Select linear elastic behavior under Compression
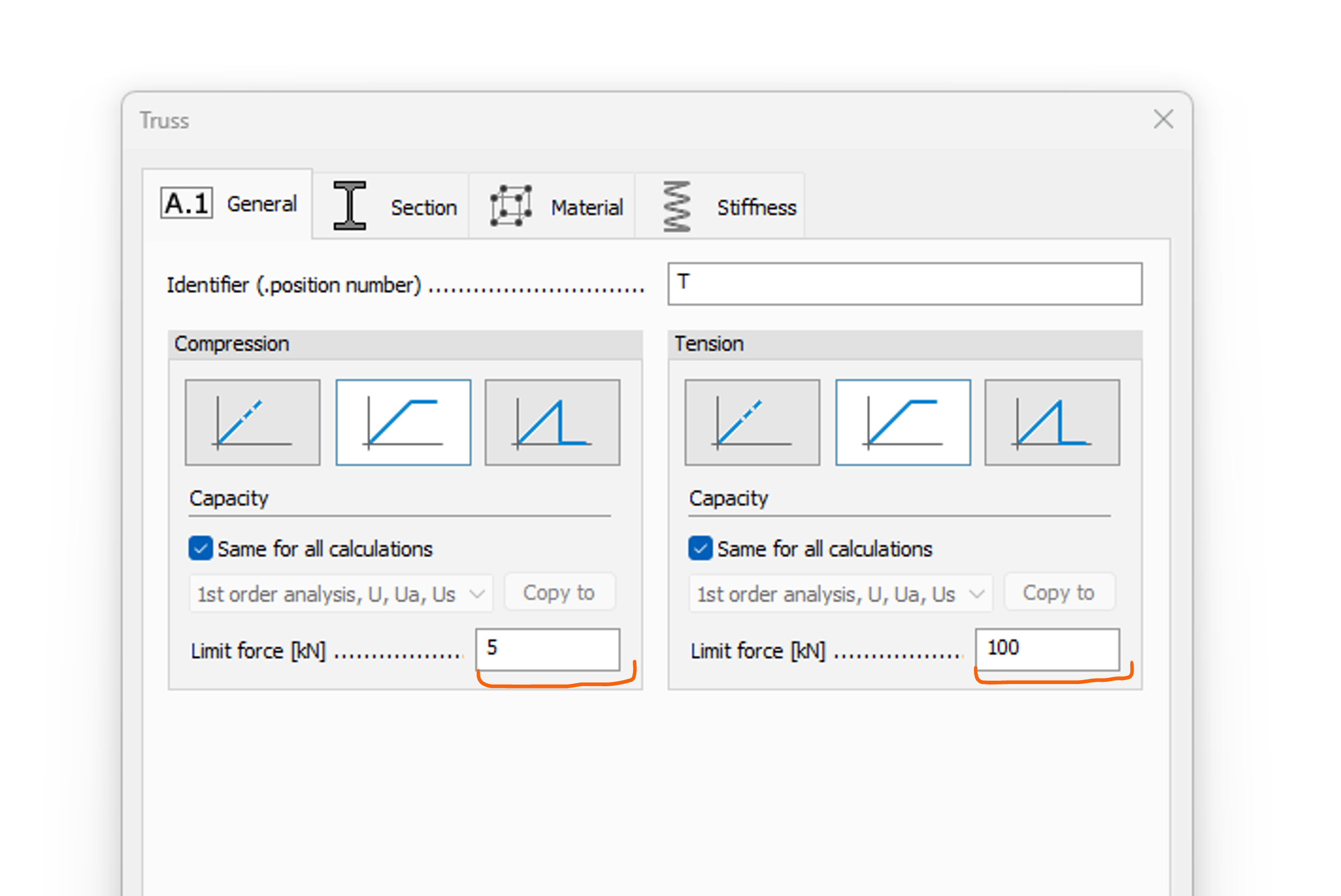Image resolution: width=1341 pixels, height=896 pixels. [x=252, y=422]
